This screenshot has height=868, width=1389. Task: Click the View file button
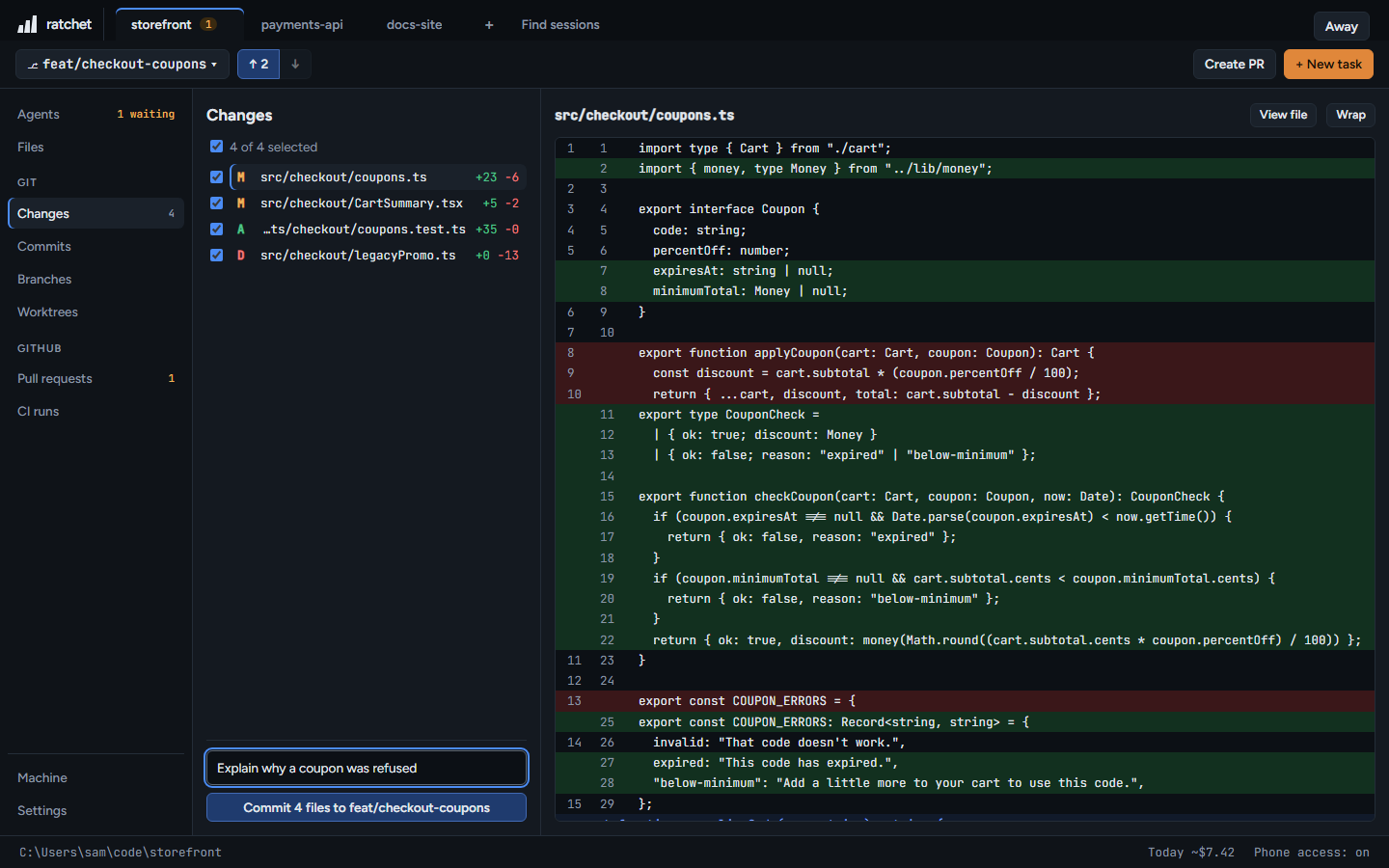(x=1284, y=115)
